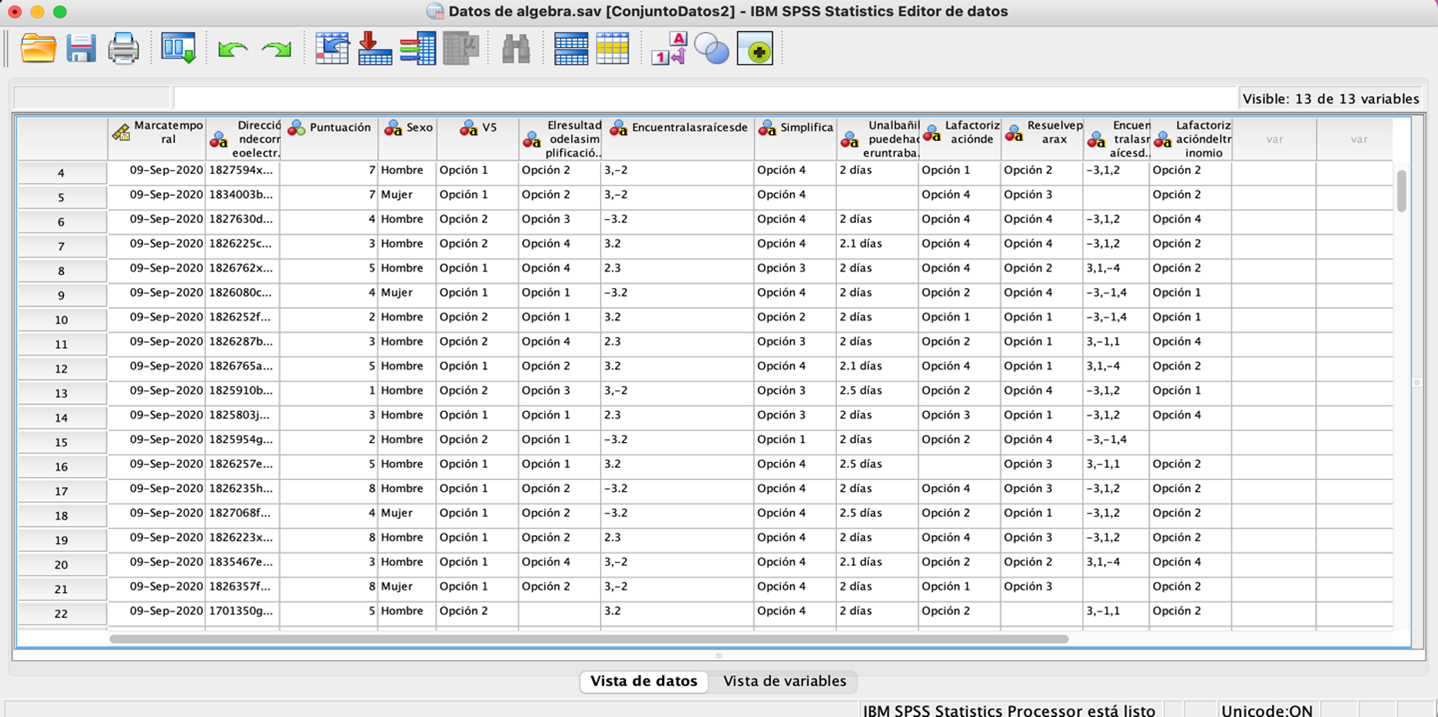Click the horizontal scrollbar below the data grid
The image size is (1438, 717).
click(x=588, y=638)
